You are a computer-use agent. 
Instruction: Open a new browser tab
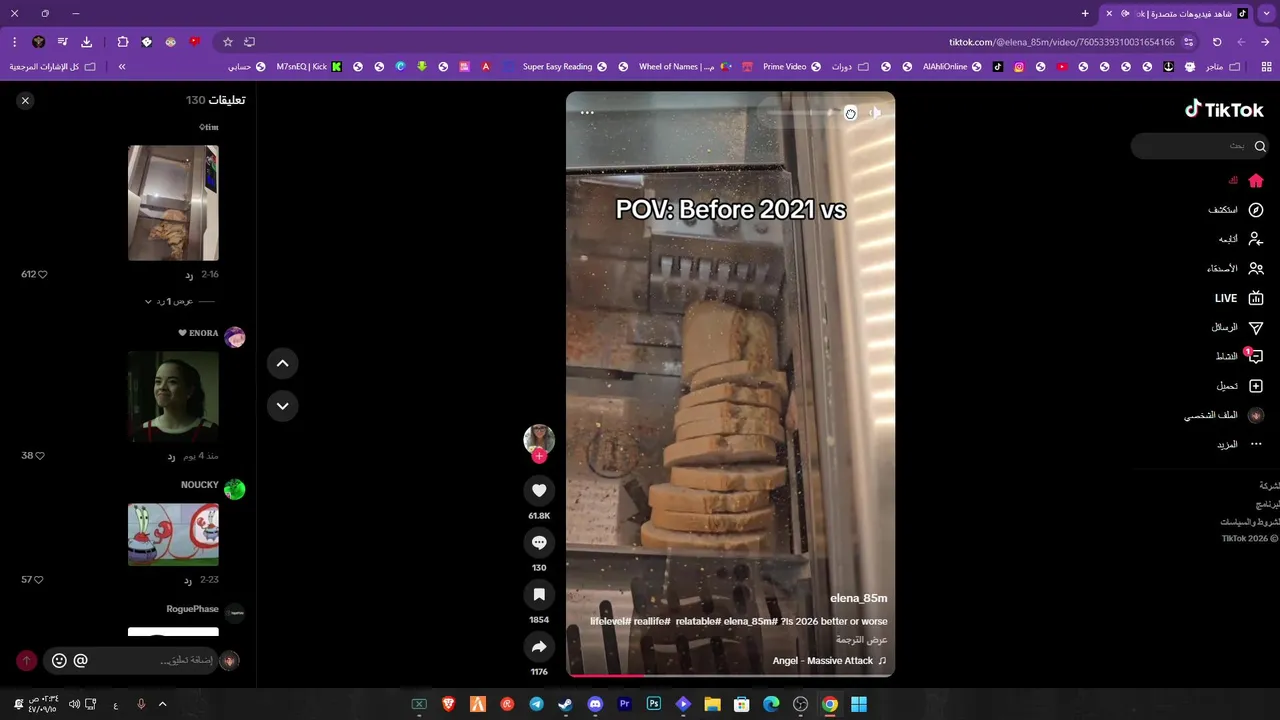click(x=1085, y=14)
